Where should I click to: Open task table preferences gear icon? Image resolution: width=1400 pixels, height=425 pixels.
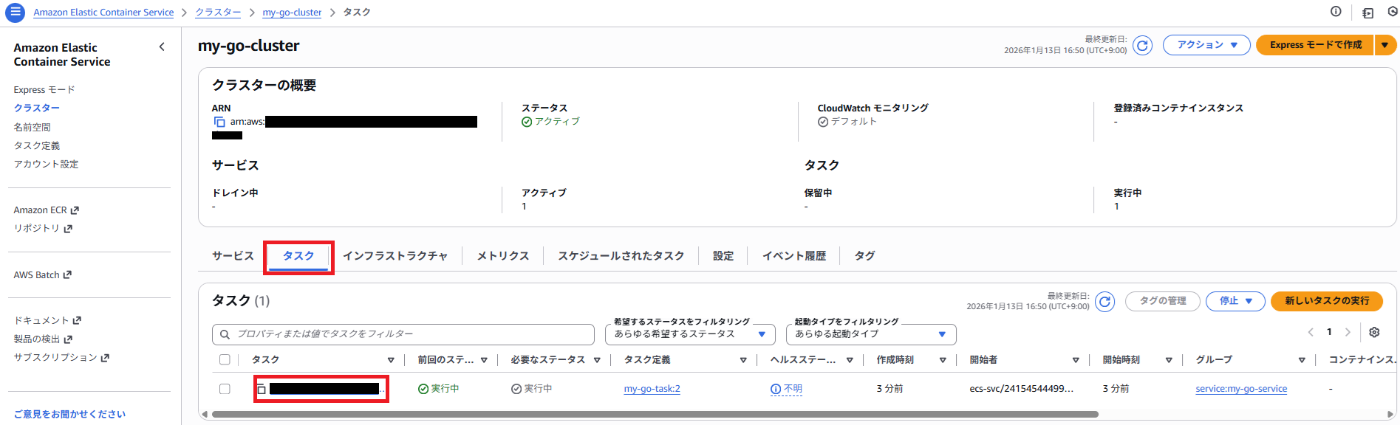[x=1375, y=332]
